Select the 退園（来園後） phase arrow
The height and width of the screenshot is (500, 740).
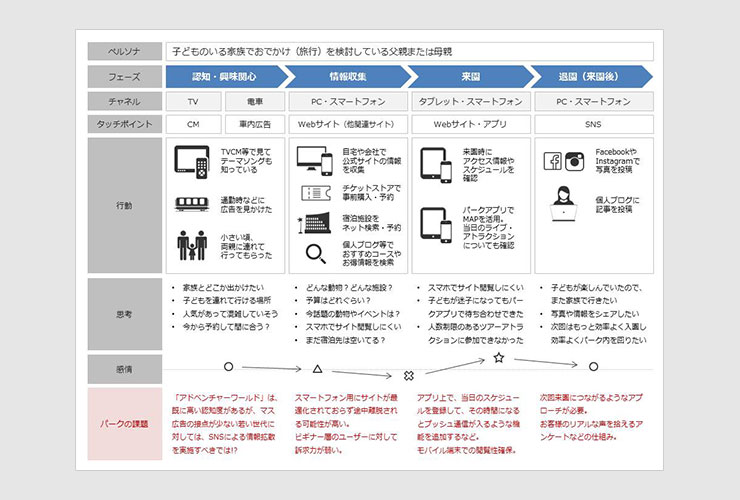pyautogui.click(x=592, y=76)
